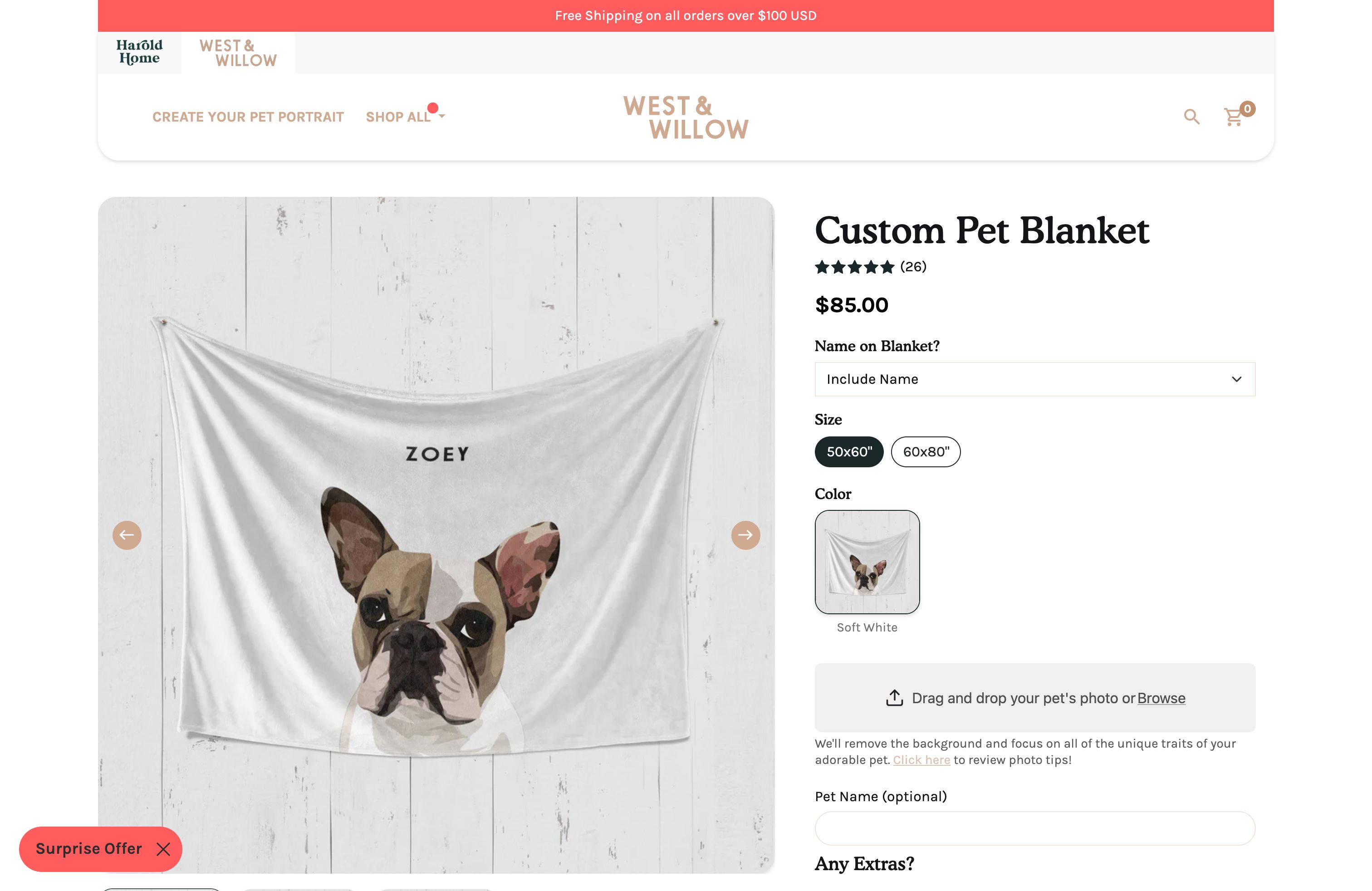Go to previous product image arrow
Image resolution: width=1372 pixels, height=891 pixels.
(127, 535)
